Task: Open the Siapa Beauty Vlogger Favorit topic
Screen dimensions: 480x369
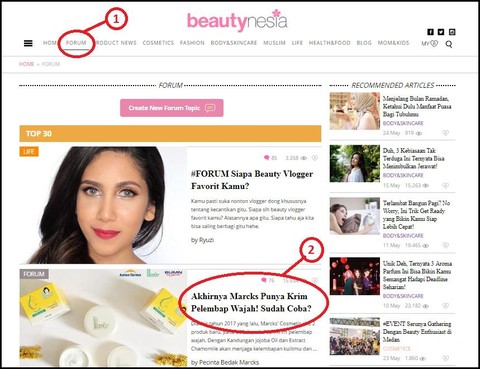Action: click(x=252, y=180)
